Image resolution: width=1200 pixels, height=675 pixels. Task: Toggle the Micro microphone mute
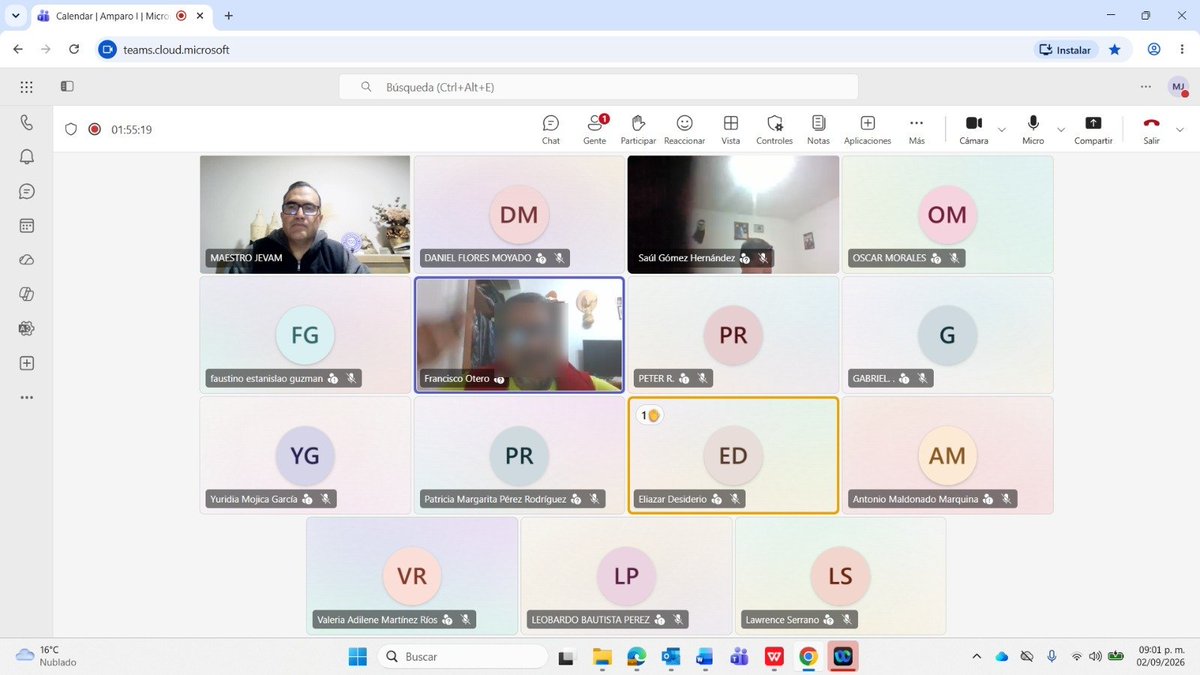click(x=1033, y=129)
